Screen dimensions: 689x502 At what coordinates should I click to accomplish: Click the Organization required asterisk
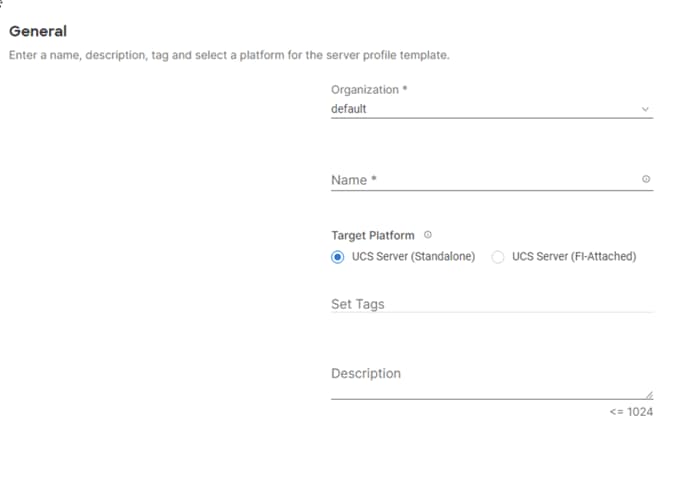(x=405, y=89)
